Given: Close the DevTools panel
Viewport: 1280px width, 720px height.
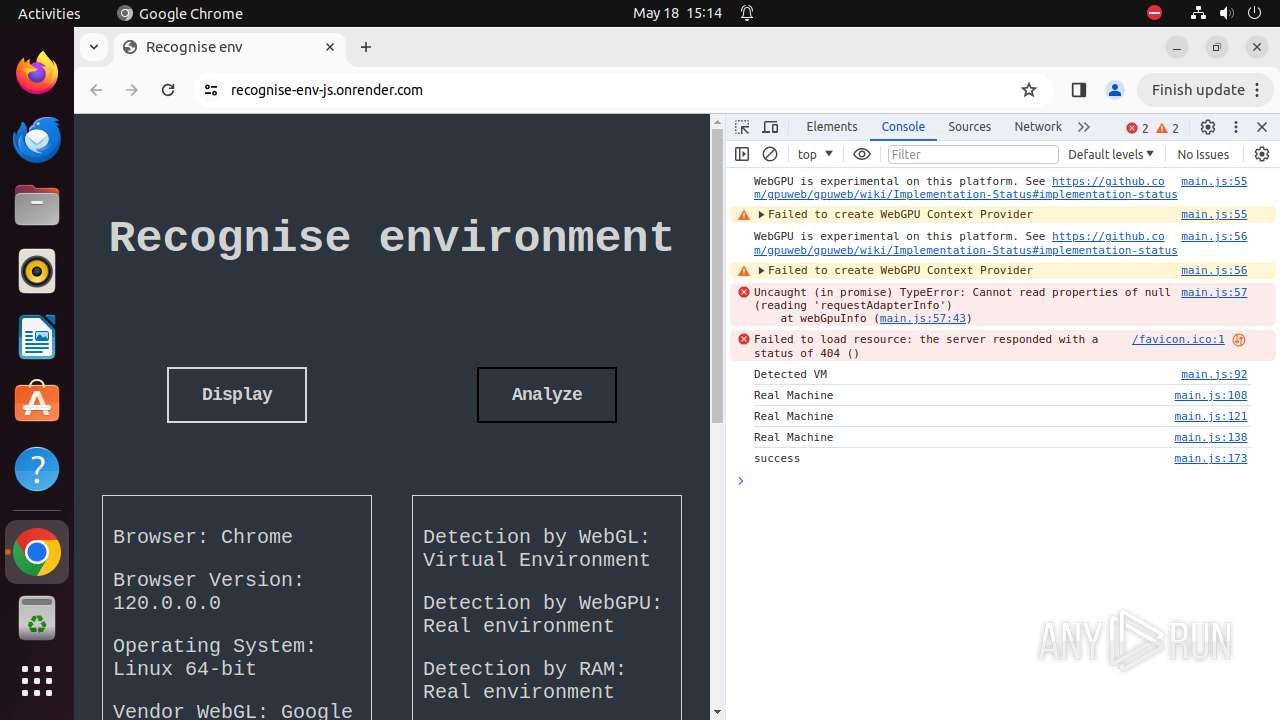Looking at the screenshot, I should coord(1262,127).
